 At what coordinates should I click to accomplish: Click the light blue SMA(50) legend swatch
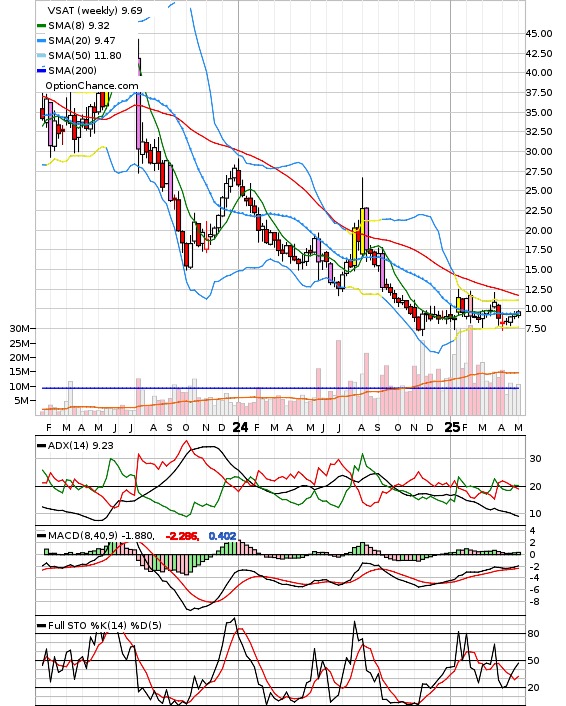pos(41,56)
